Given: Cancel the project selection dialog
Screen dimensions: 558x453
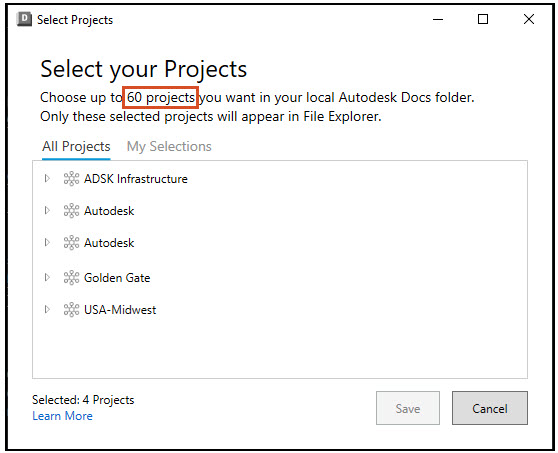Looking at the screenshot, I should click(x=490, y=408).
